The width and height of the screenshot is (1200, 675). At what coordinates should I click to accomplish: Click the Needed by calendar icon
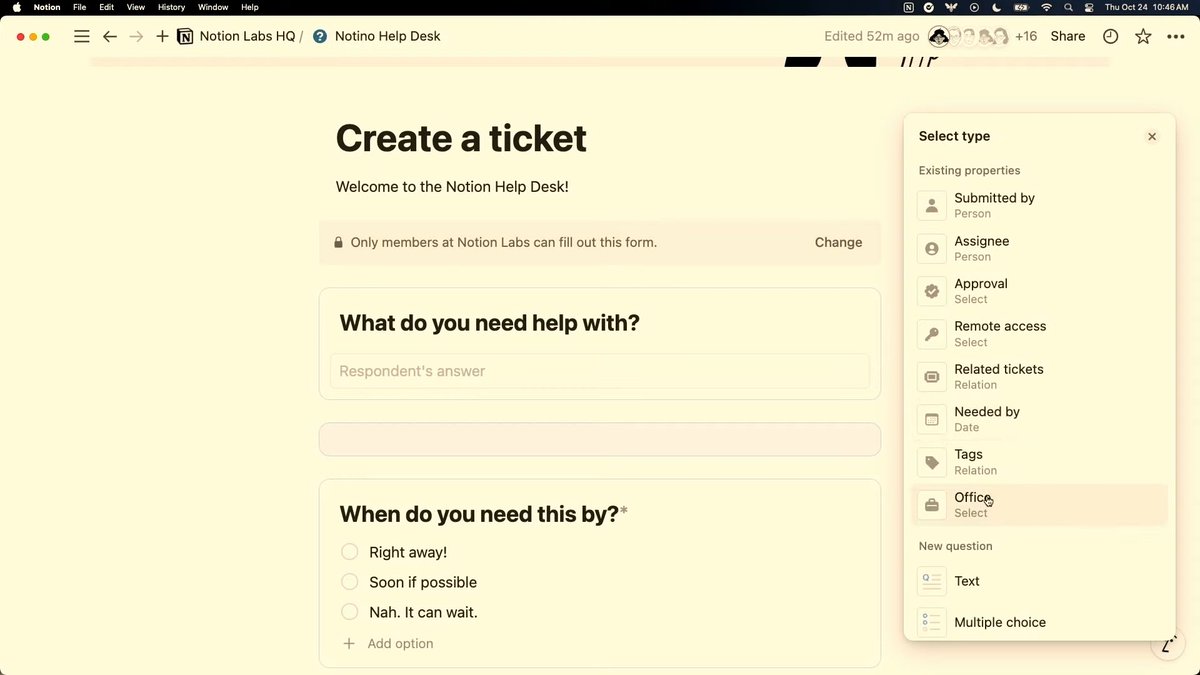click(x=932, y=420)
